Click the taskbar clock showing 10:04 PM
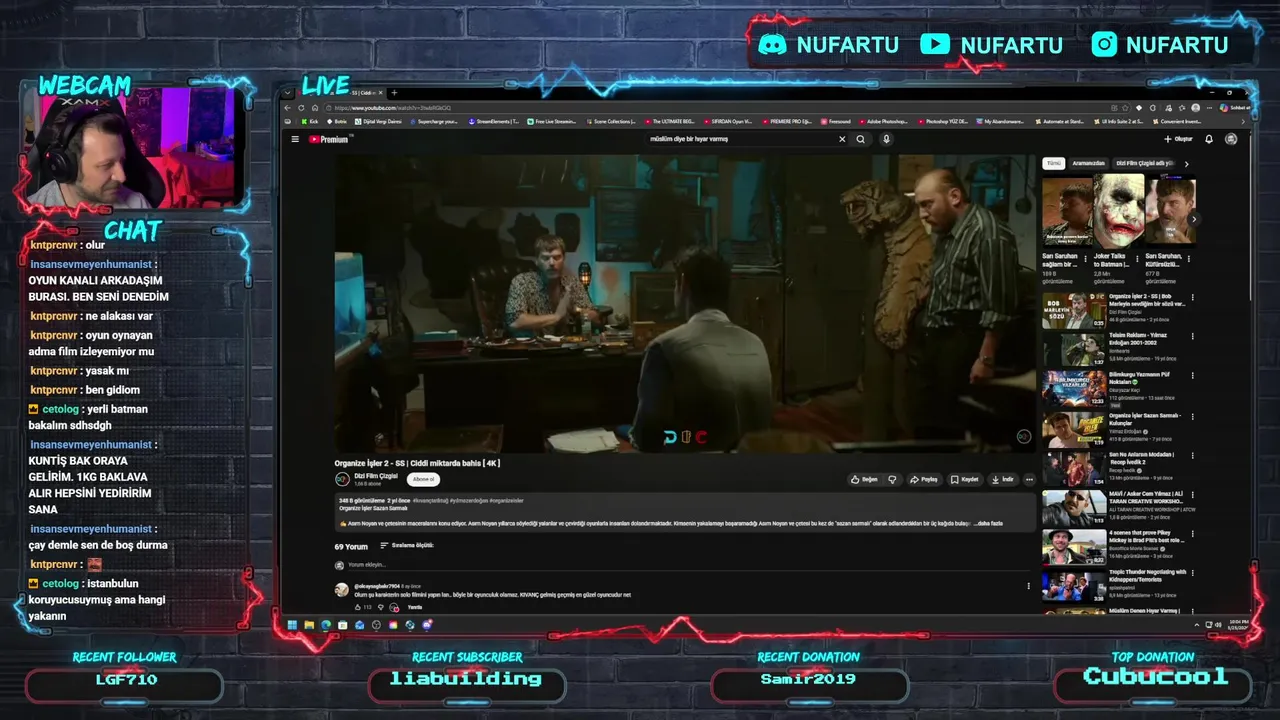Viewport: 1280px width, 720px height. click(1236, 625)
